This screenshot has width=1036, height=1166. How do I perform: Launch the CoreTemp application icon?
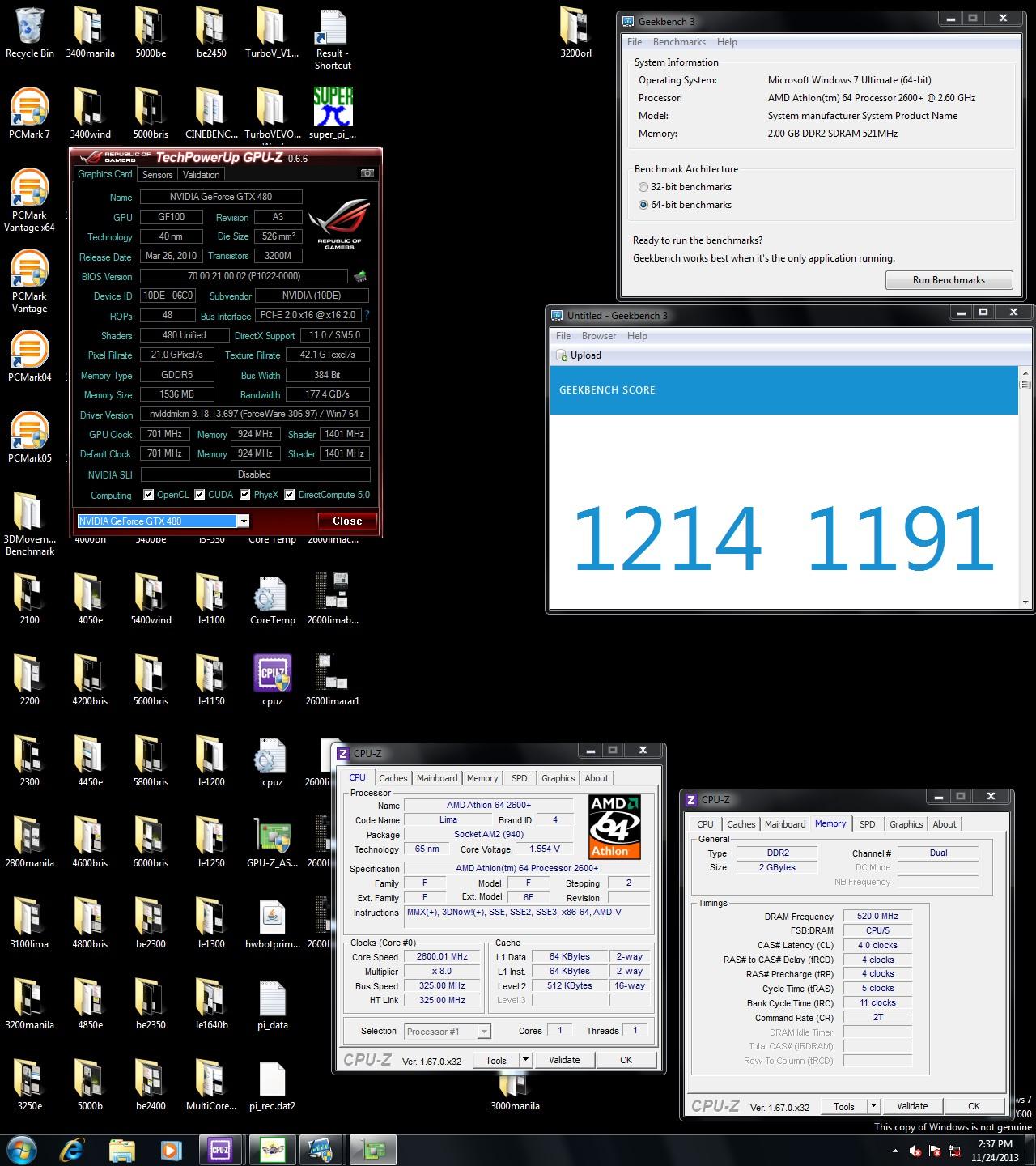(x=272, y=600)
